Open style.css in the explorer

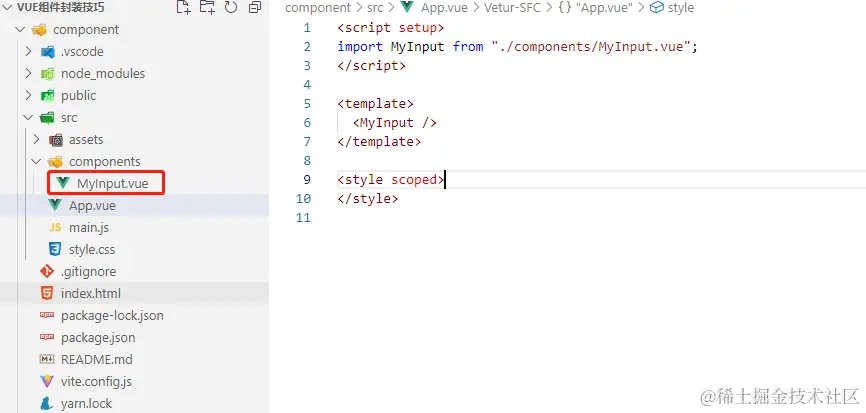92,250
